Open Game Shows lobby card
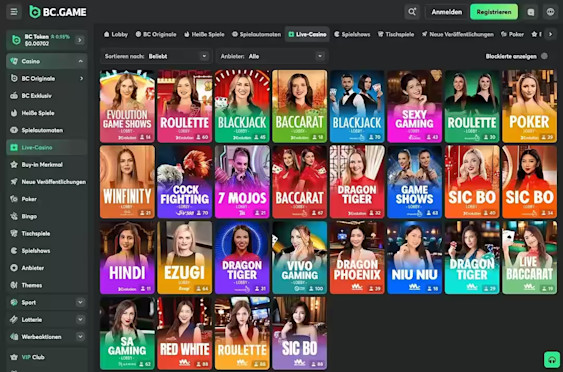This screenshot has height=372, width=563. pyautogui.click(x=414, y=182)
